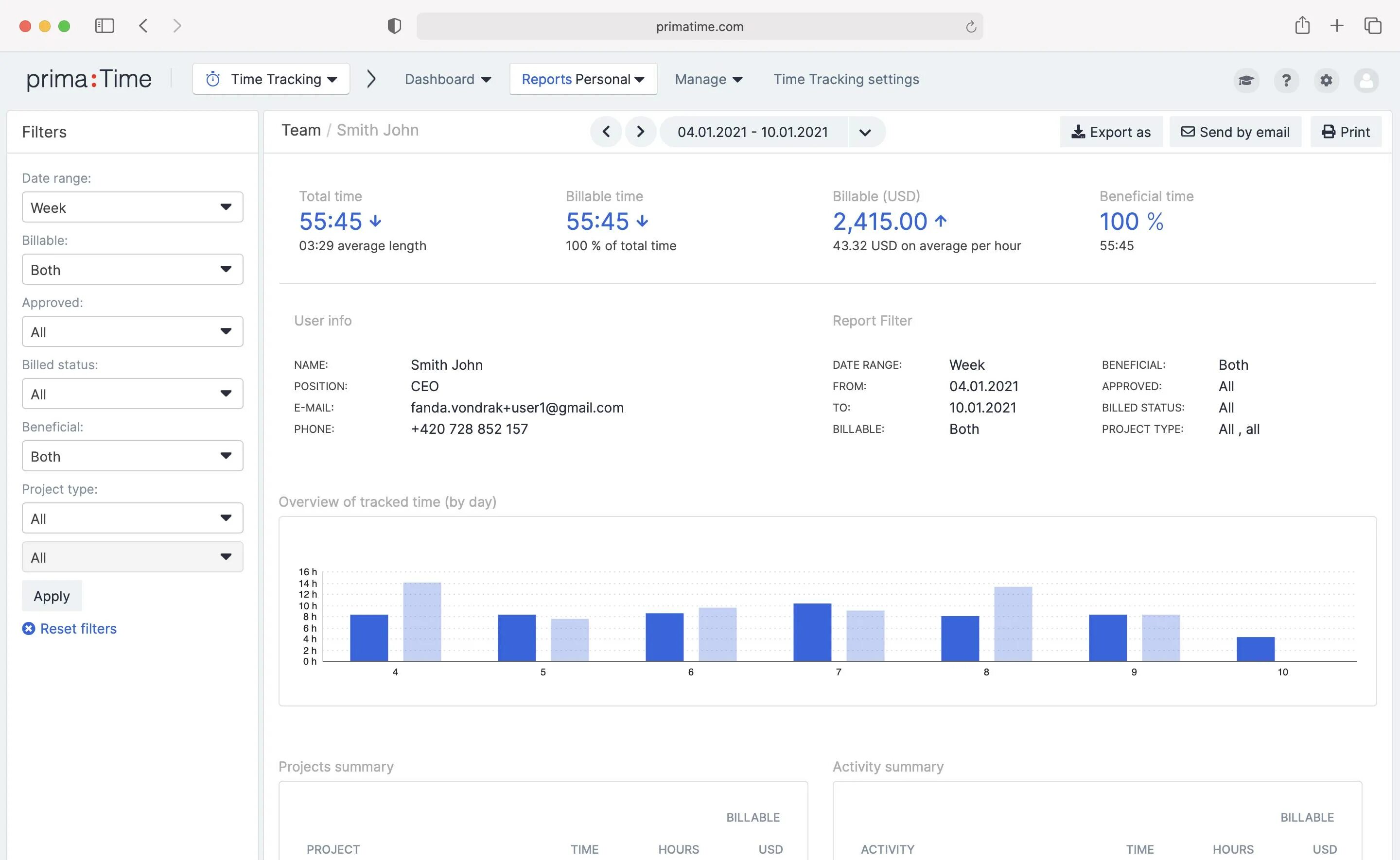
Task: Open the Date range Week dropdown
Action: click(132, 207)
